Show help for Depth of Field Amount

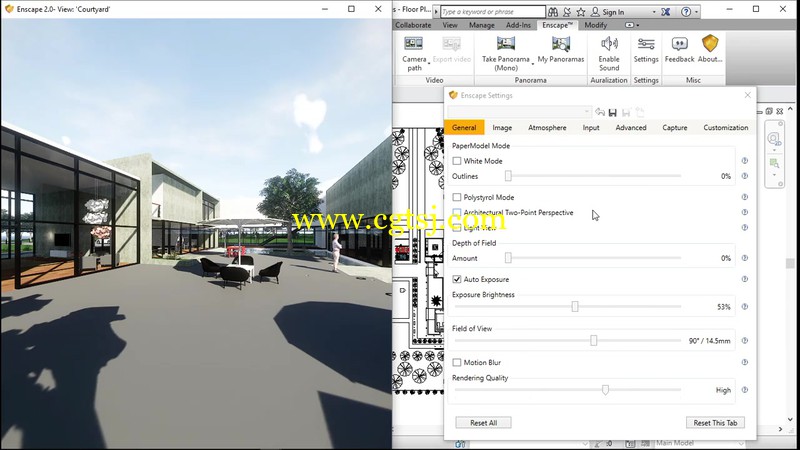point(744,258)
